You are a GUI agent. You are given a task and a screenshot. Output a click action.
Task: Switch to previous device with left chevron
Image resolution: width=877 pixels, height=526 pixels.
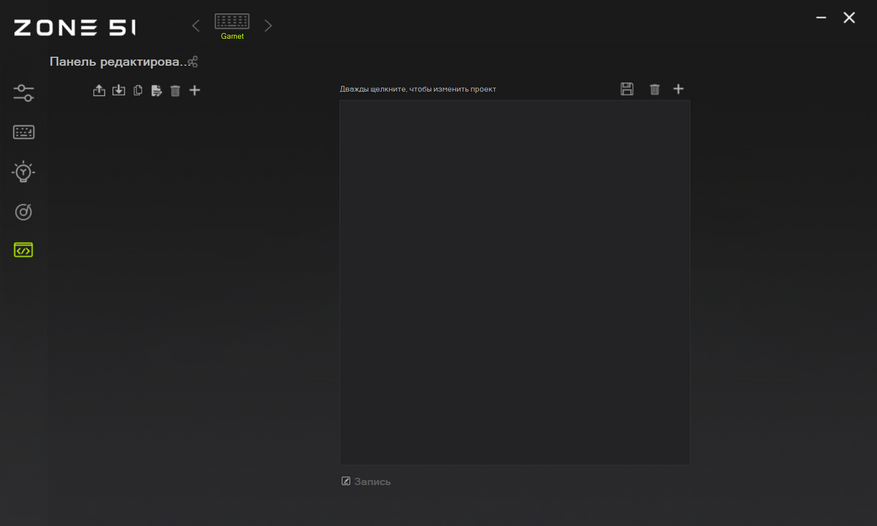196,26
